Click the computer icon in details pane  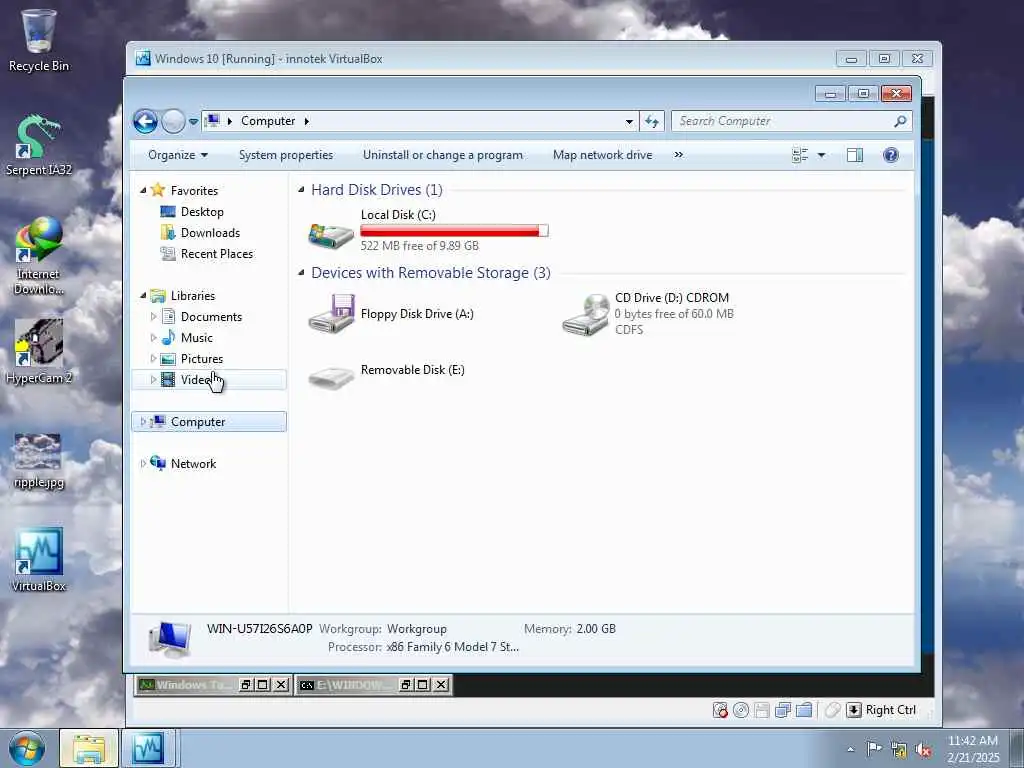(170, 639)
